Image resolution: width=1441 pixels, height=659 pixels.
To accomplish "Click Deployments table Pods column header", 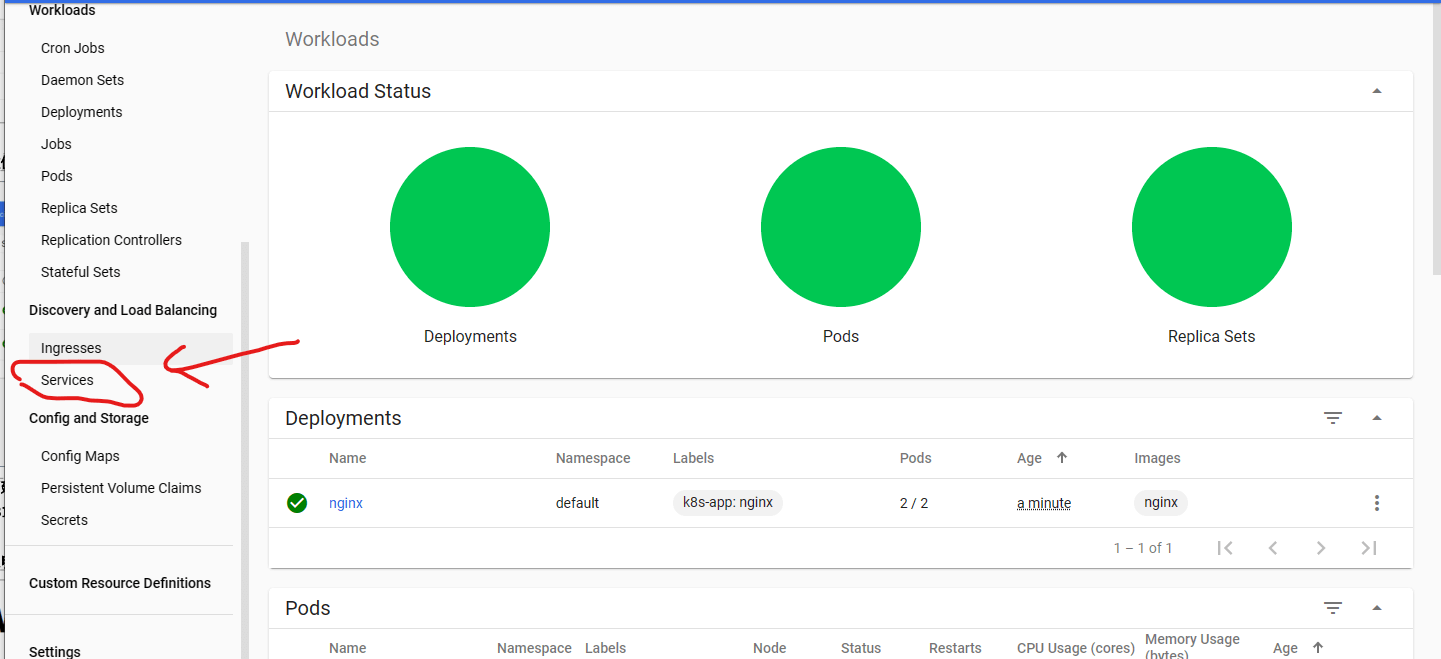I will click(916, 458).
